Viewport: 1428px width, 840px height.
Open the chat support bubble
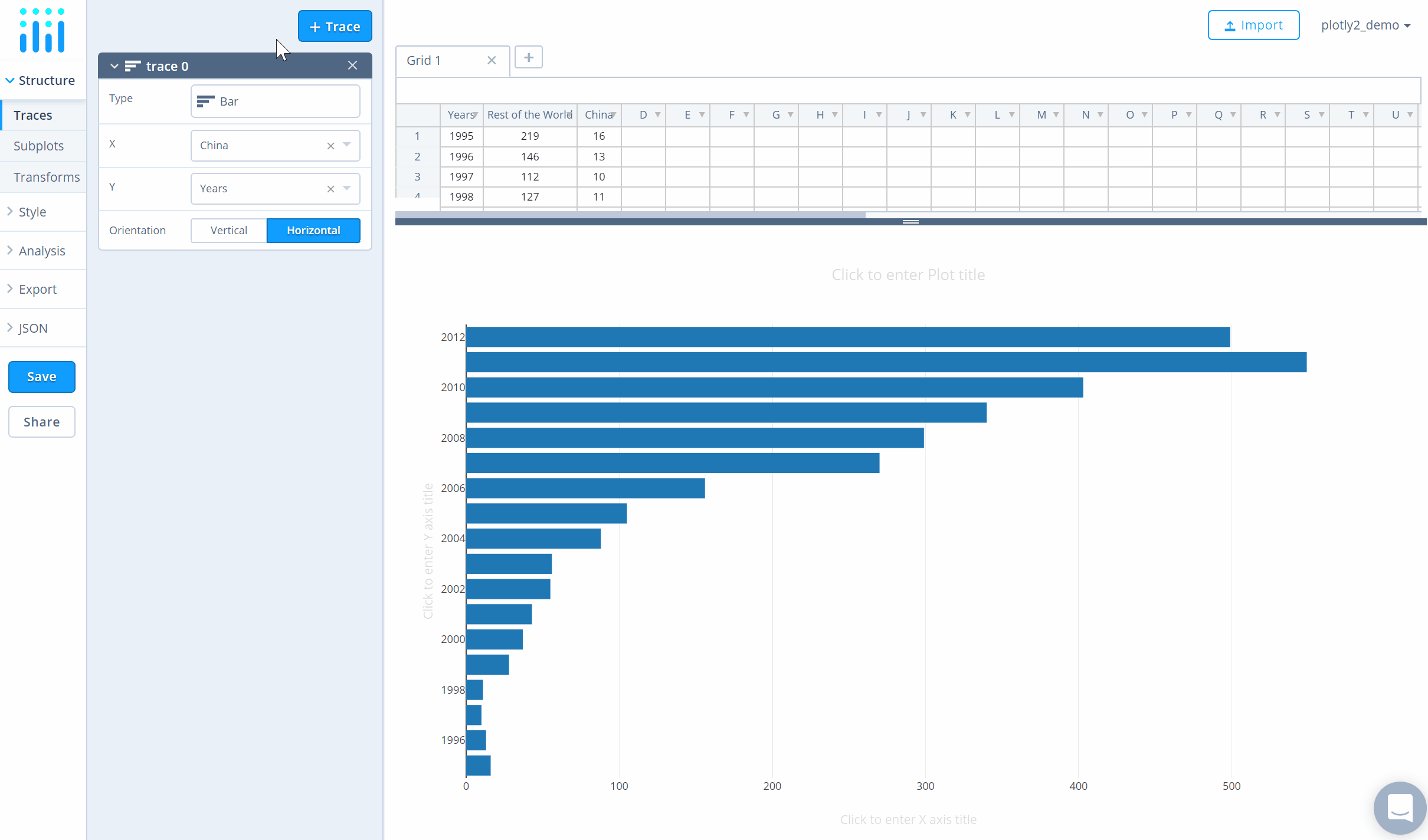tap(1399, 808)
